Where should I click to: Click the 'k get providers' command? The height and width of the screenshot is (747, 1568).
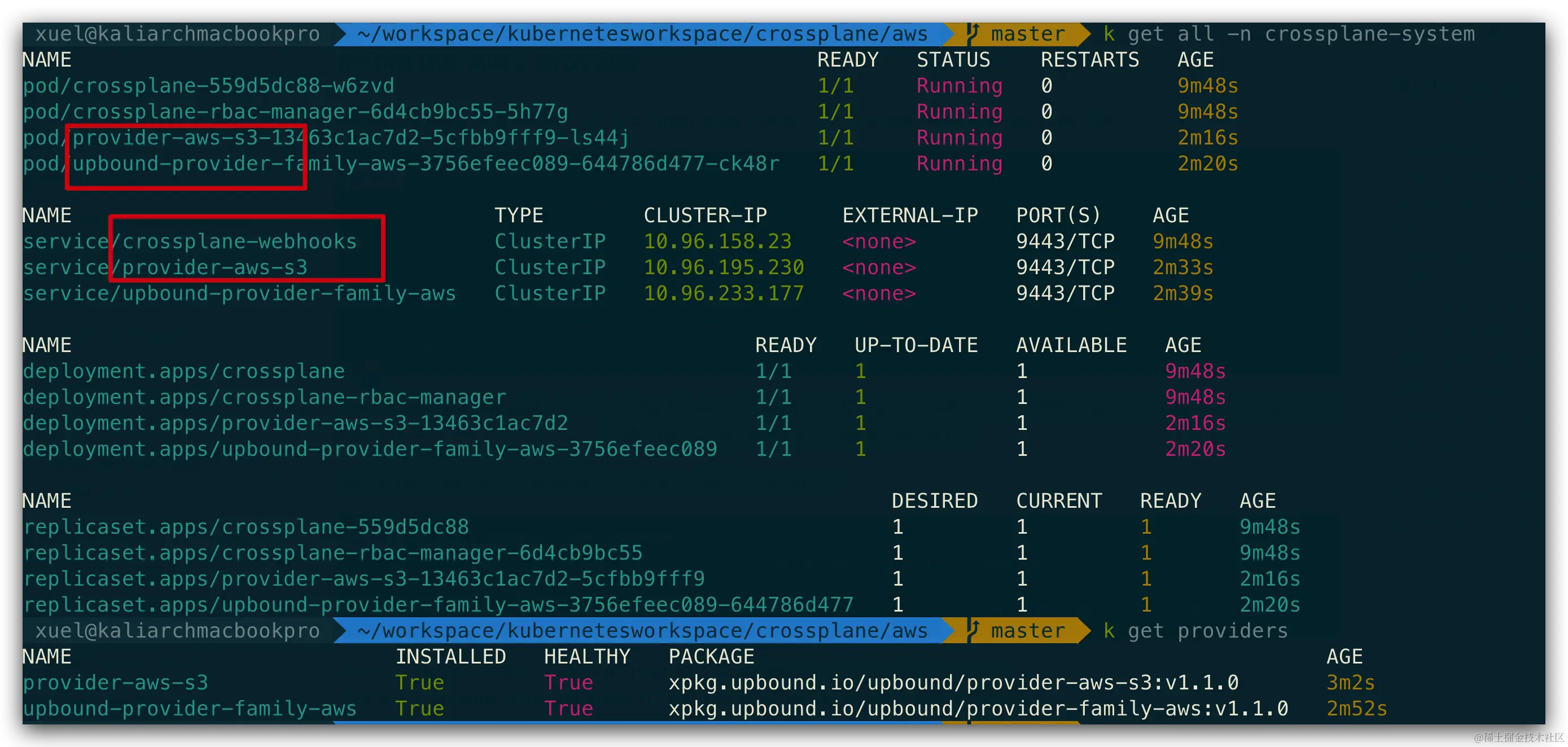click(x=1195, y=631)
